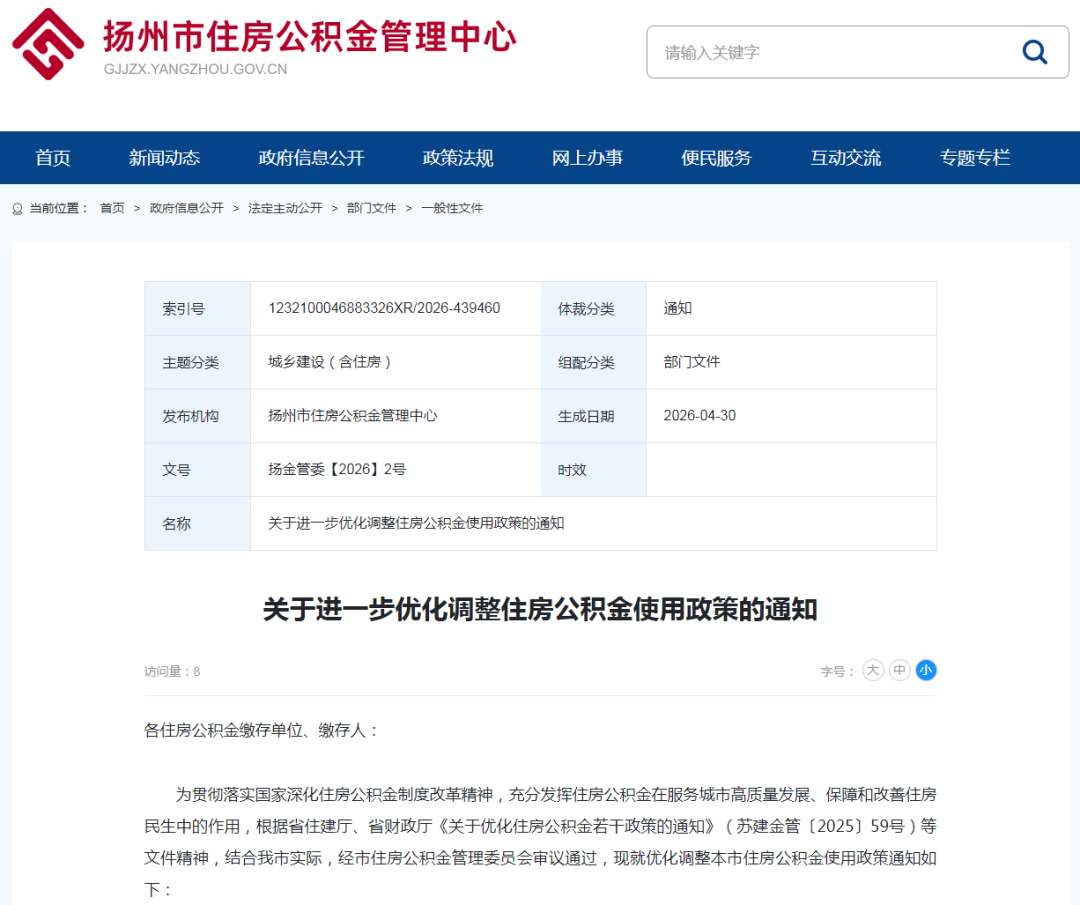The height and width of the screenshot is (905, 1080).
Task: Open the 新闻动态 navigation item
Action: pos(164,158)
